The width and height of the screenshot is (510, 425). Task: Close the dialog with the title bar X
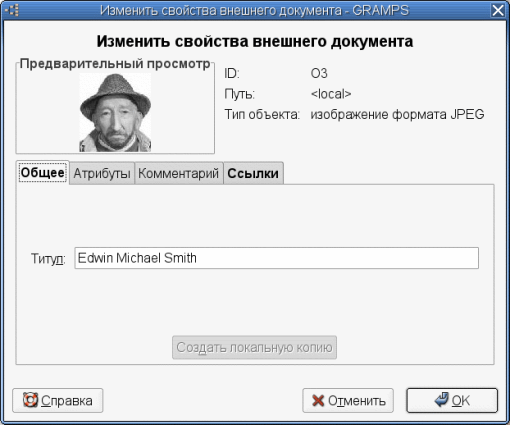point(498,10)
